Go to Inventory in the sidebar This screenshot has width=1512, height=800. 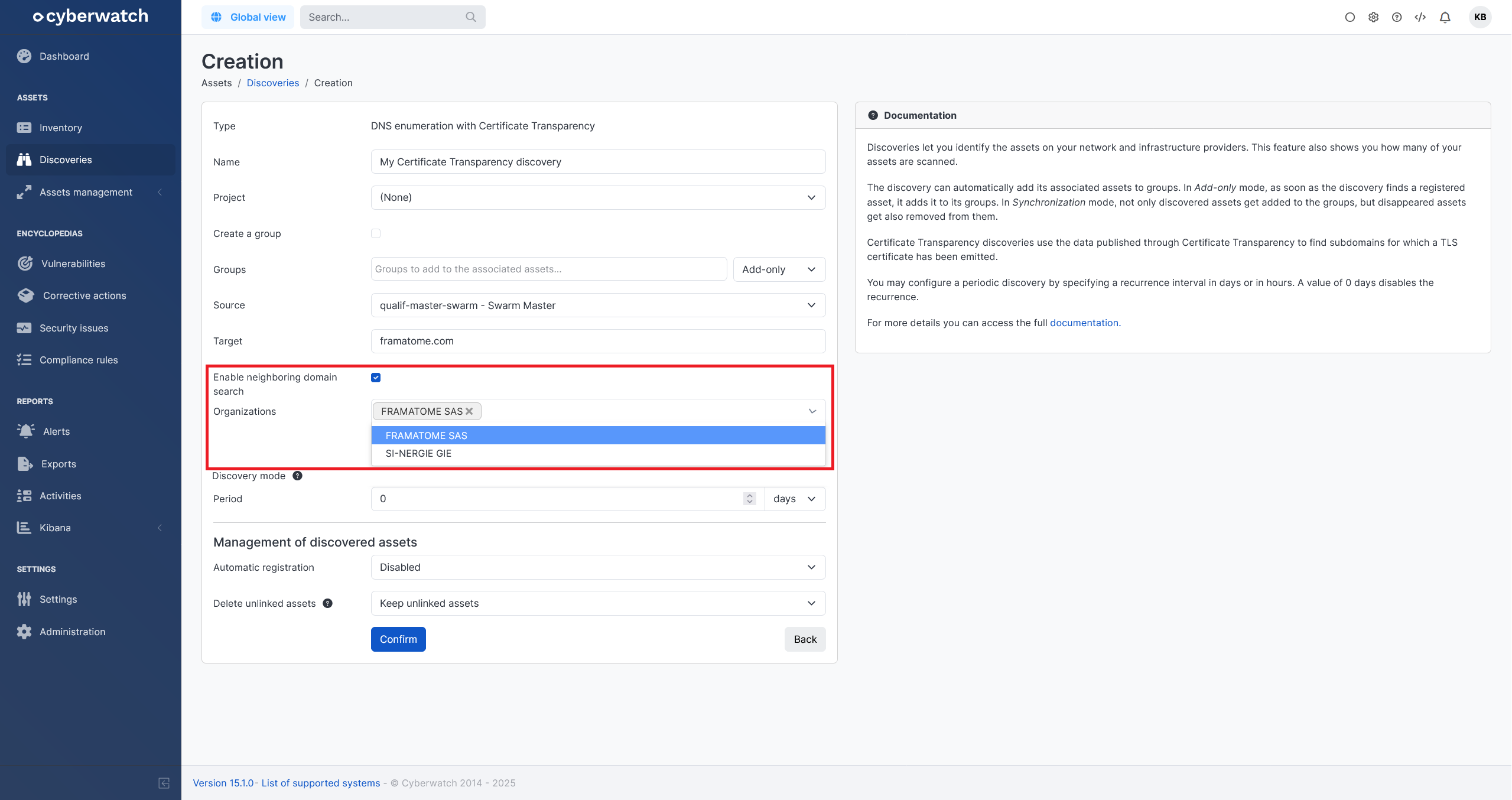(x=60, y=128)
